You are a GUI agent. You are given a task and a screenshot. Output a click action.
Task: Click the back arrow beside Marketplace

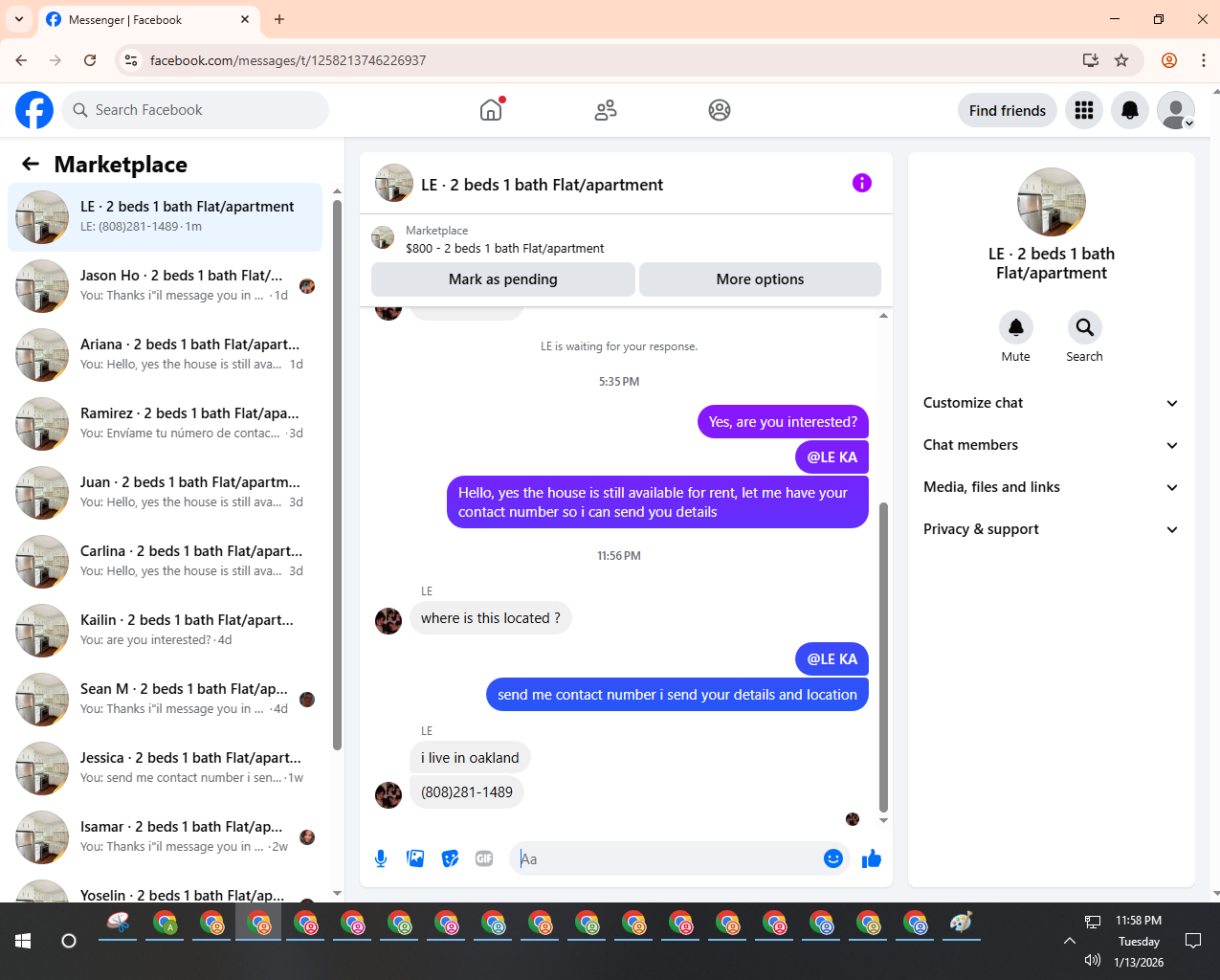[x=31, y=164]
